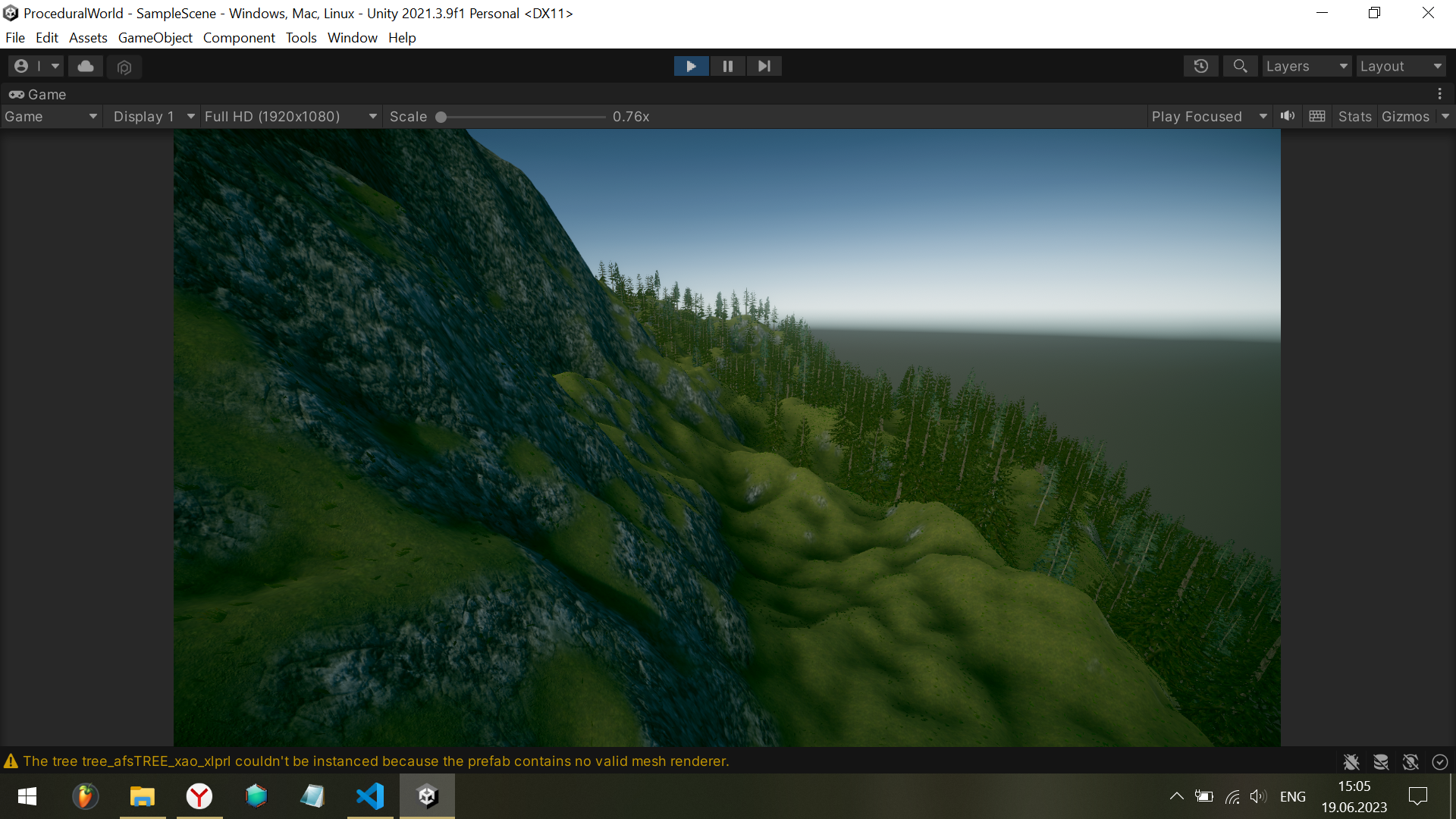The image size is (1456, 819).
Task: Mute game audio toggle
Action: tap(1288, 116)
